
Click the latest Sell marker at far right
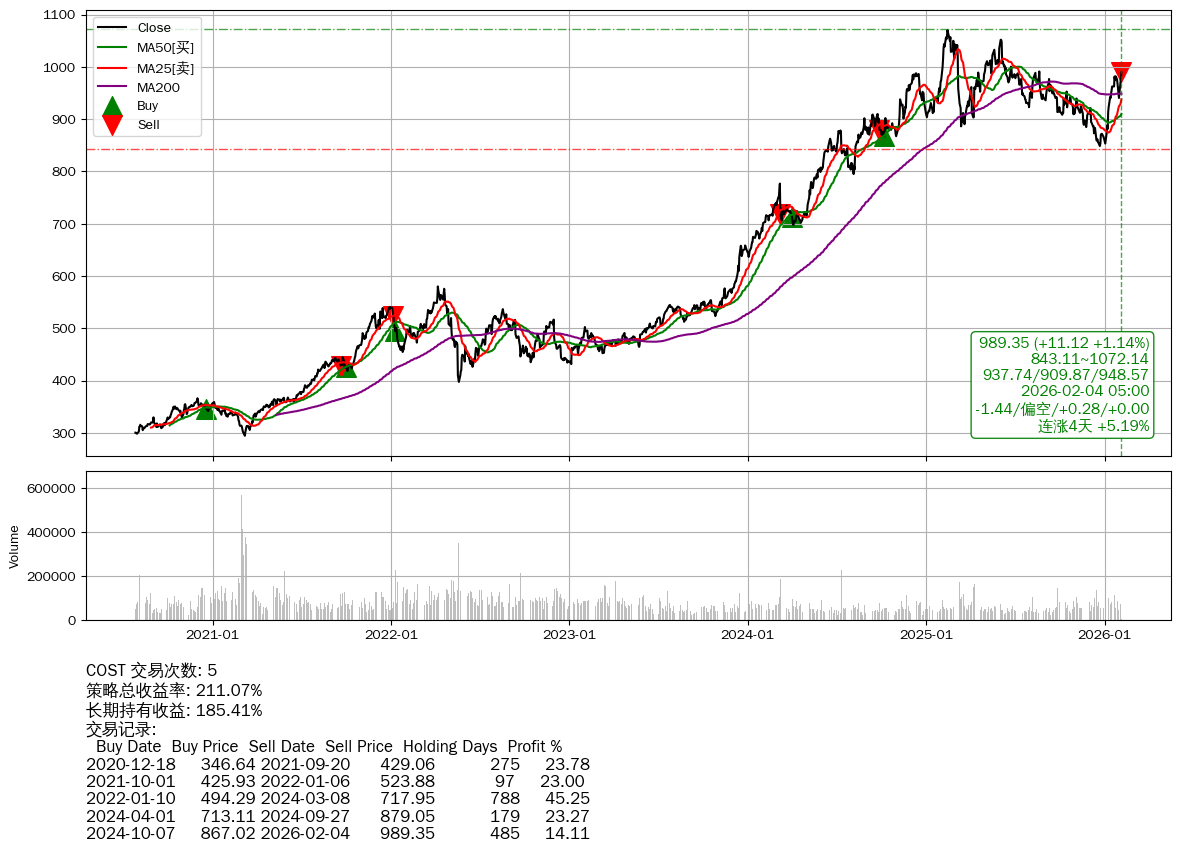(x=1121, y=72)
